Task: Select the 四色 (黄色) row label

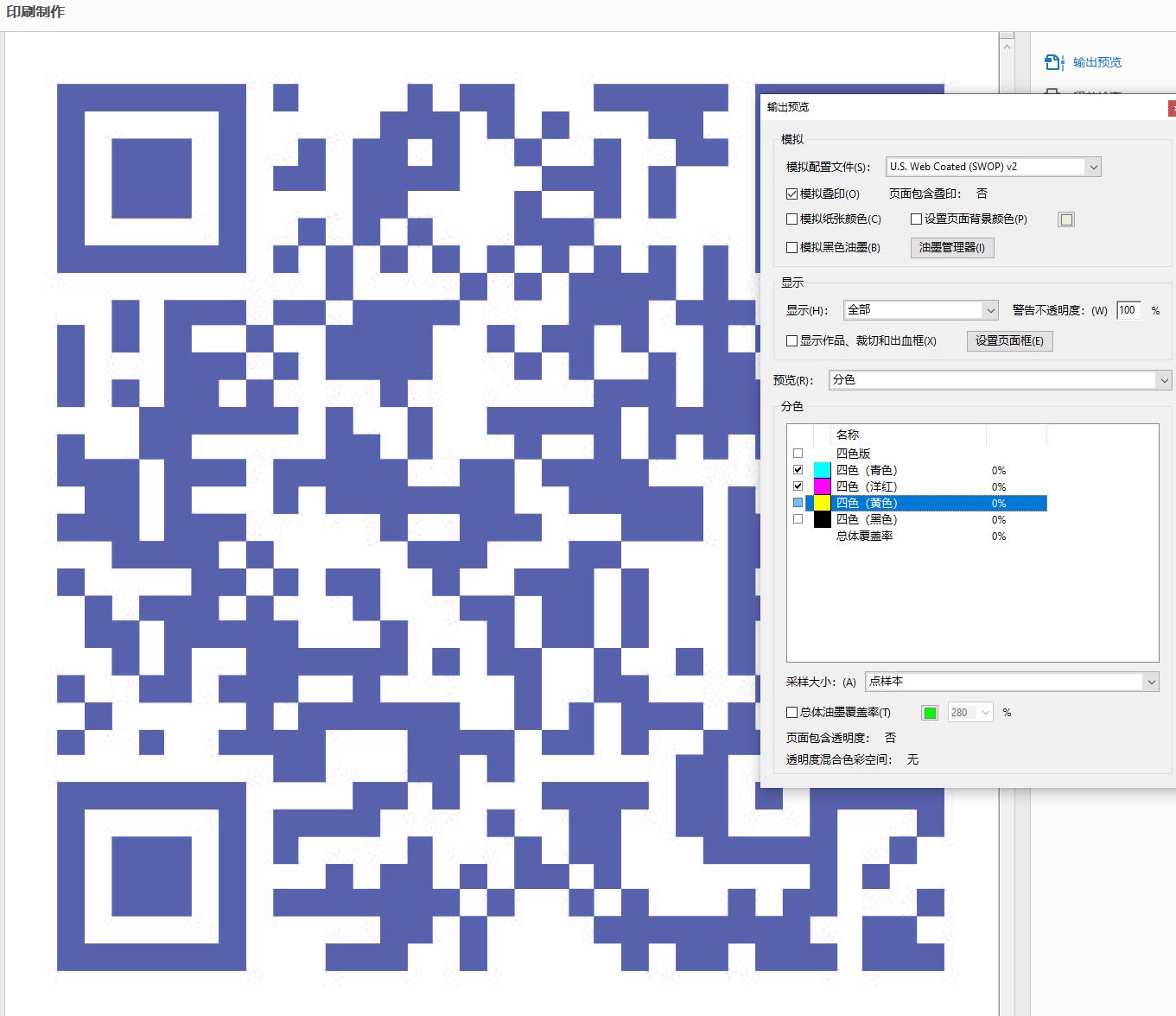Action: click(867, 503)
